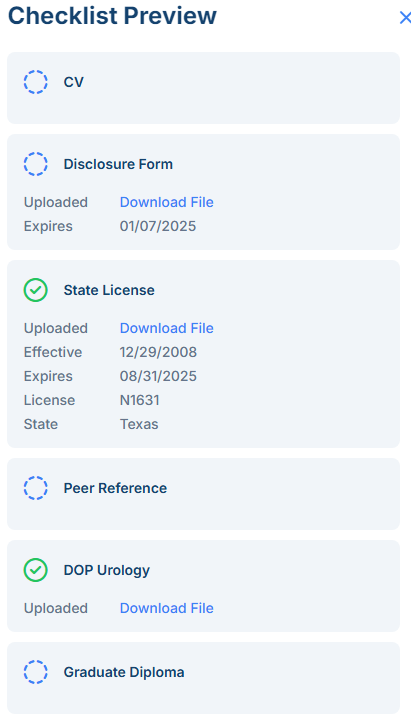Select the State License heading
The image size is (411, 715).
coord(109,290)
